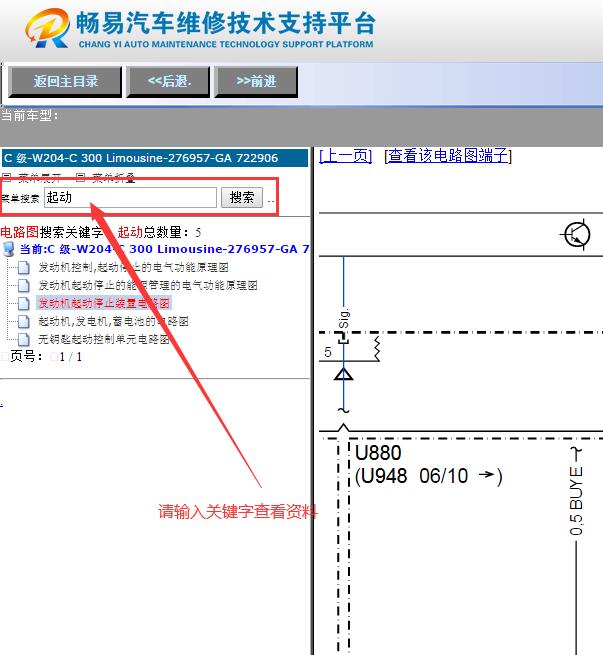
Task: Click the transistor symbol in the circuit diagram
Action: [576, 235]
